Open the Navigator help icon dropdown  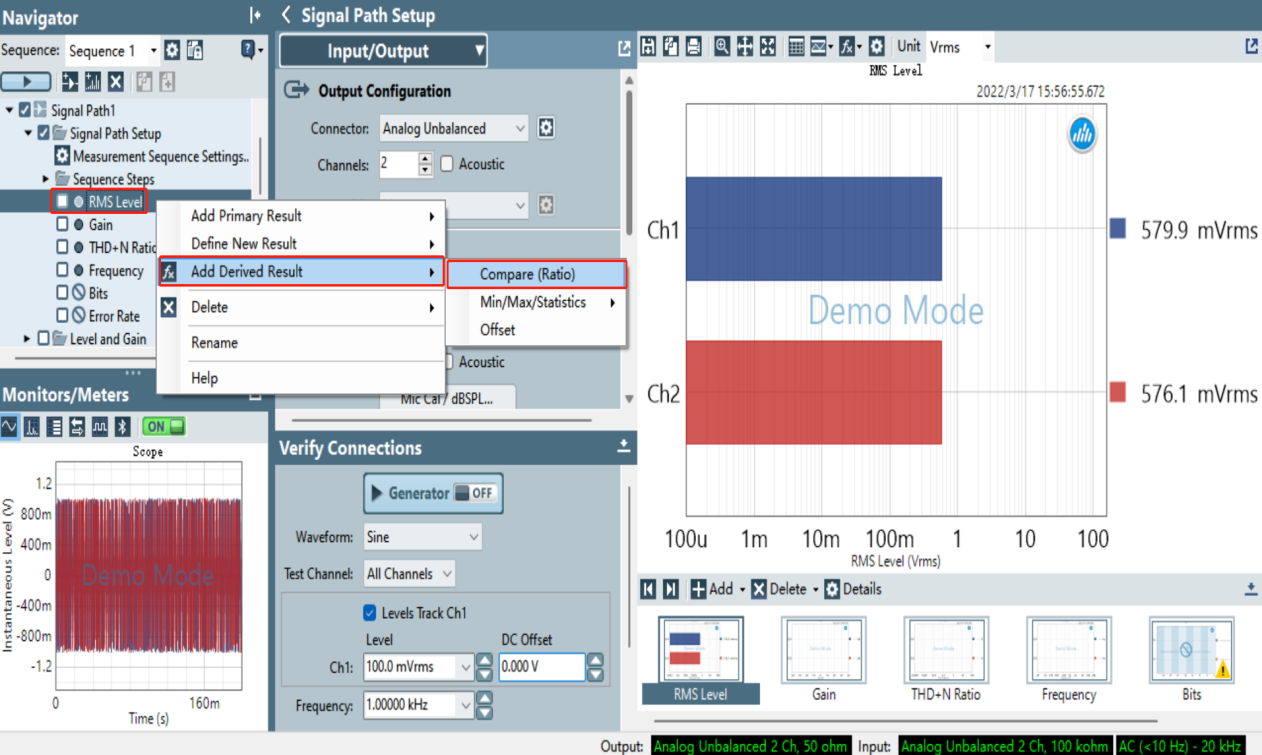(x=250, y=50)
